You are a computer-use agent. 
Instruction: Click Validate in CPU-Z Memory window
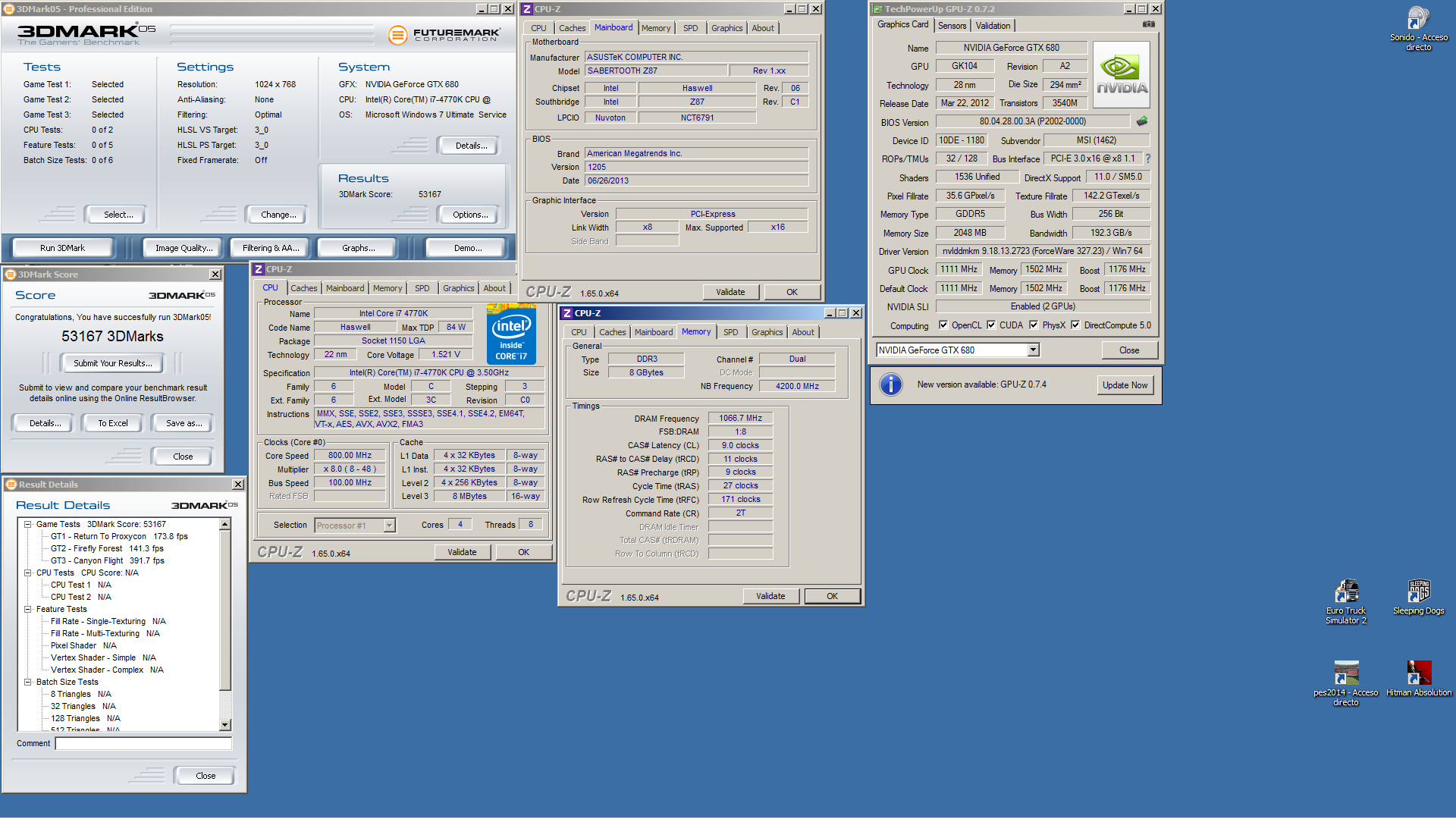pos(770,596)
